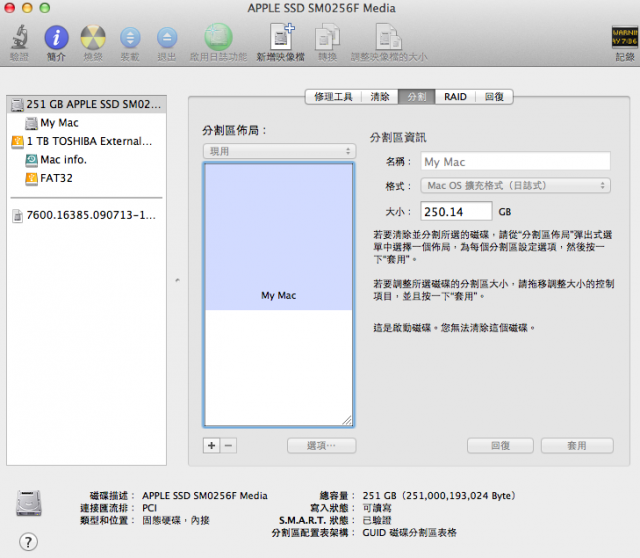Click the 分割區資訊 heading
The width and height of the screenshot is (640, 558).
tap(398, 138)
